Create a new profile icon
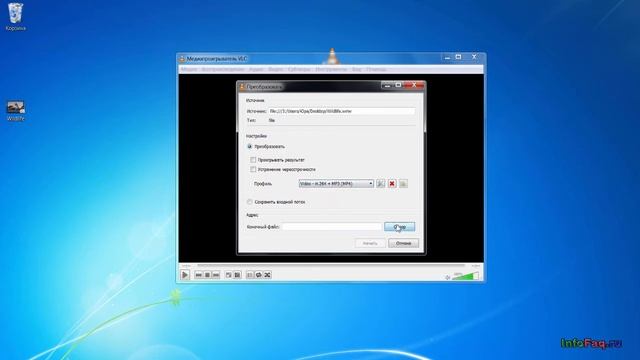 pos(403,184)
